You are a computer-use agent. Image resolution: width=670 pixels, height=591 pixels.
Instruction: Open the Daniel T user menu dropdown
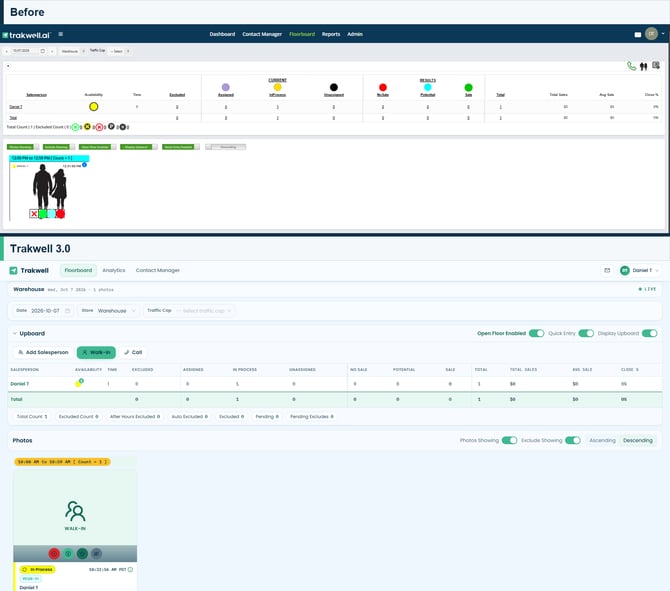(x=639, y=271)
